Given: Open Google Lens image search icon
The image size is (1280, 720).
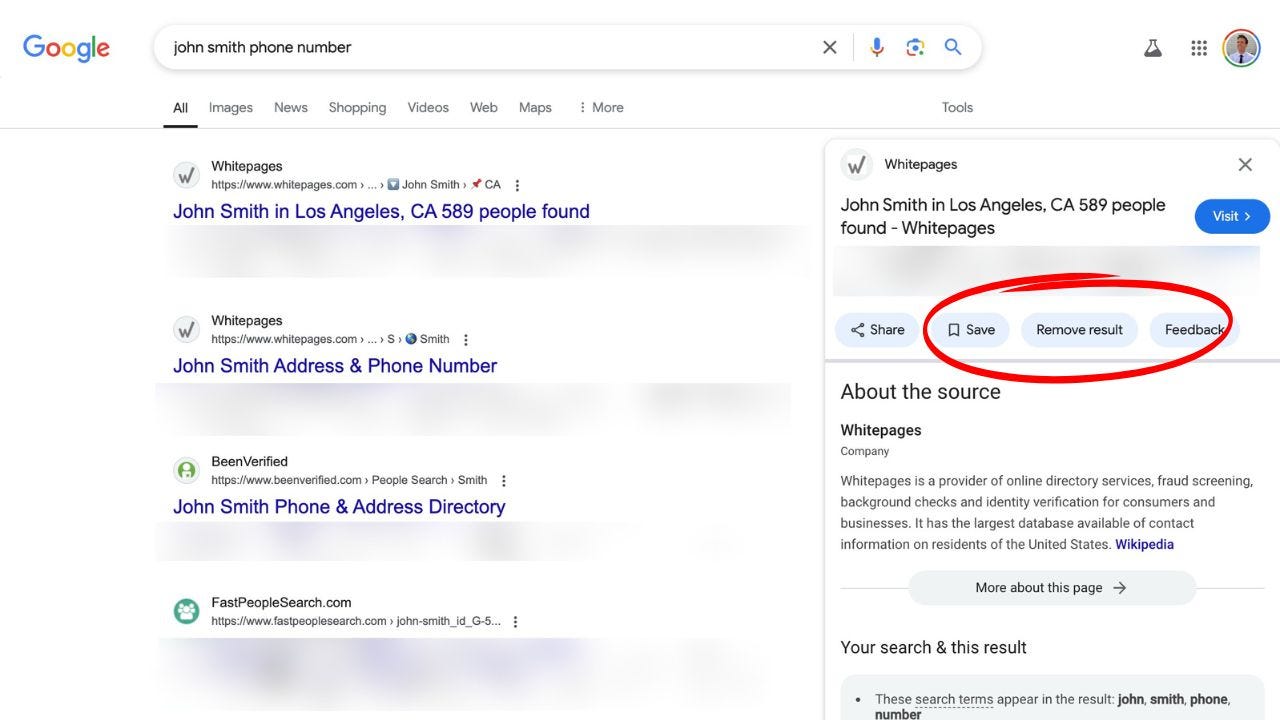Looking at the screenshot, I should click(x=915, y=47).
